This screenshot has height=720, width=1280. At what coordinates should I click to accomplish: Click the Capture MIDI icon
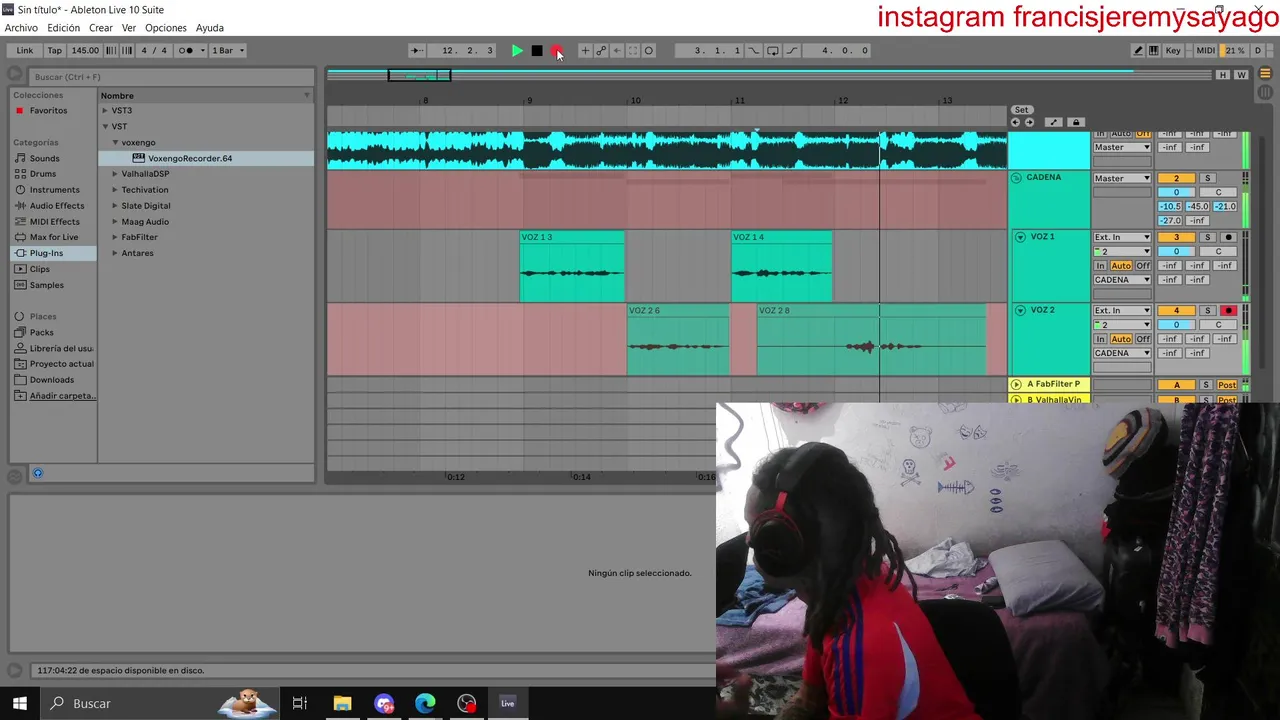coord(633,51)
